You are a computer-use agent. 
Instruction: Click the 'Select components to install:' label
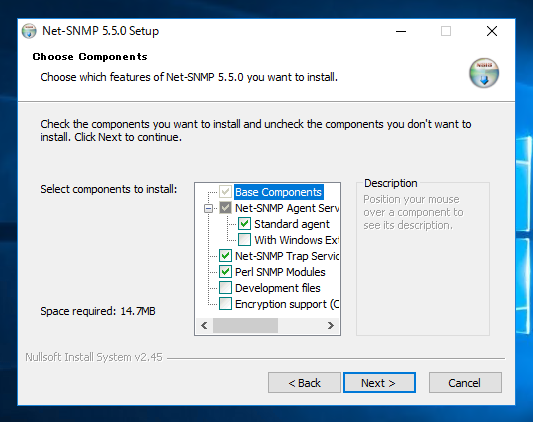(x=109, y=189)
